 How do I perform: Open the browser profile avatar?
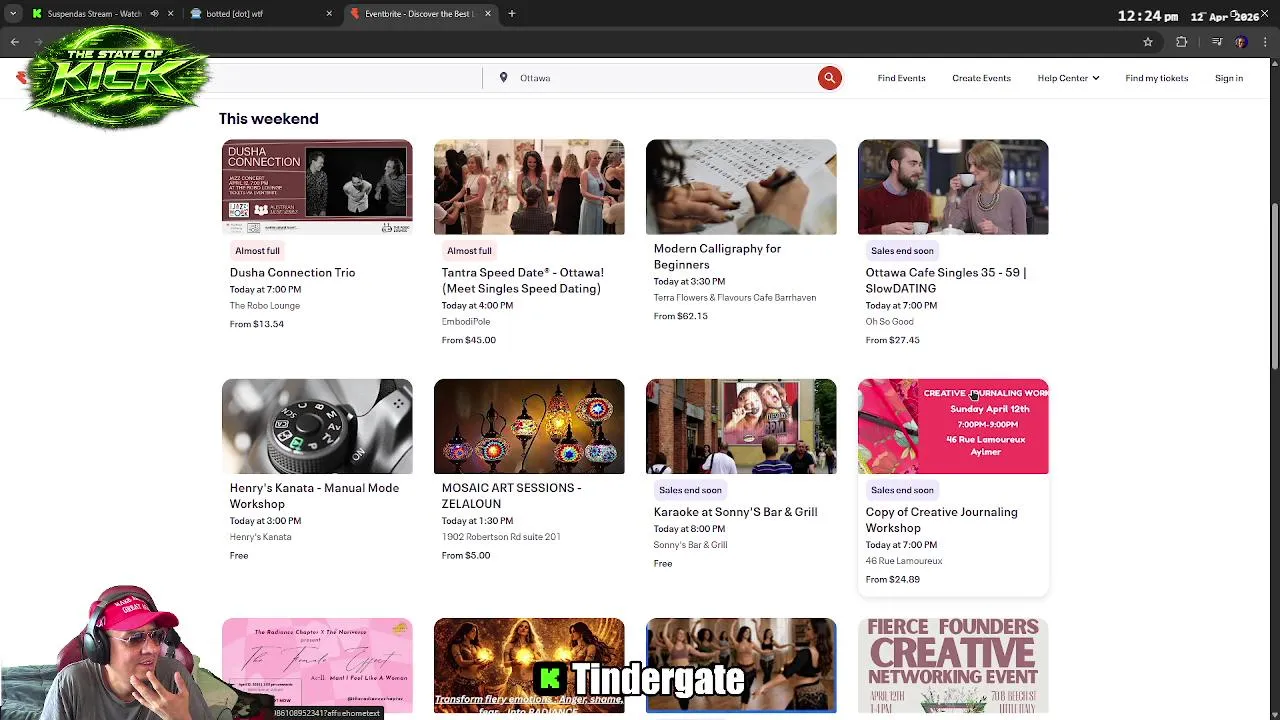click(x=1241, y=42)
